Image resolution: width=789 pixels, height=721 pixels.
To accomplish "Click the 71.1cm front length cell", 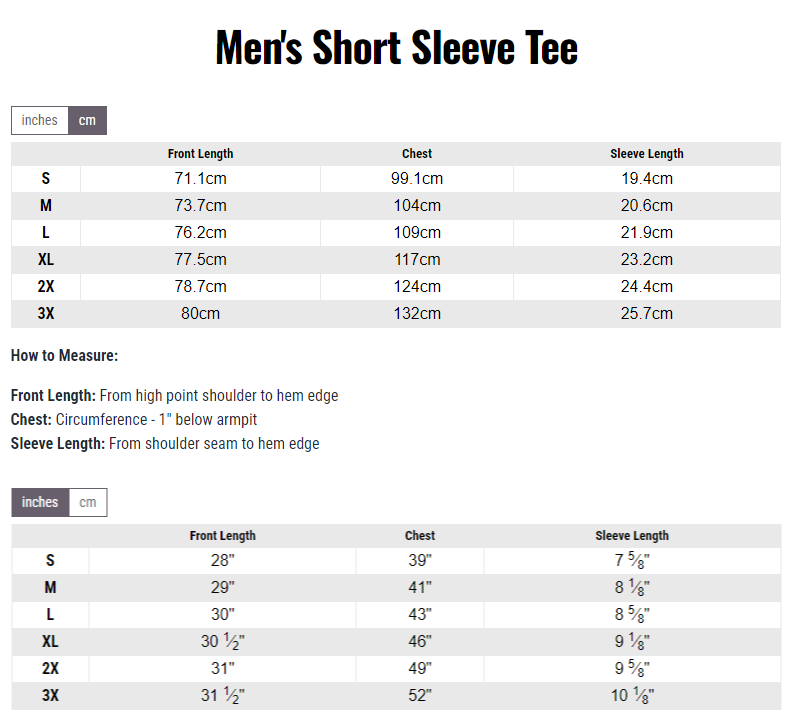I will click(x=200, y=179).
